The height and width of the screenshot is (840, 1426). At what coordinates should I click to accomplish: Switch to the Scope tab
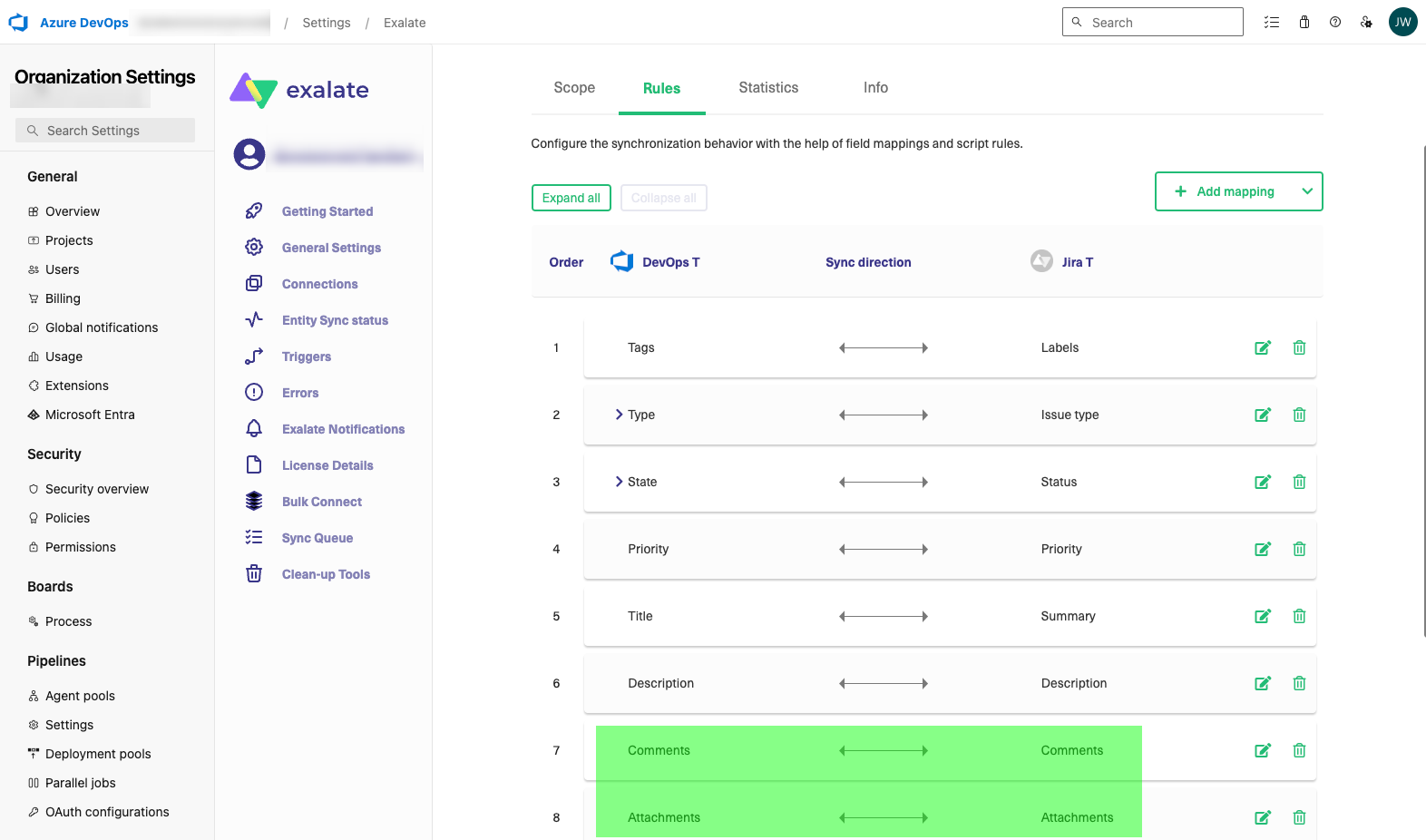pos(574,88)
